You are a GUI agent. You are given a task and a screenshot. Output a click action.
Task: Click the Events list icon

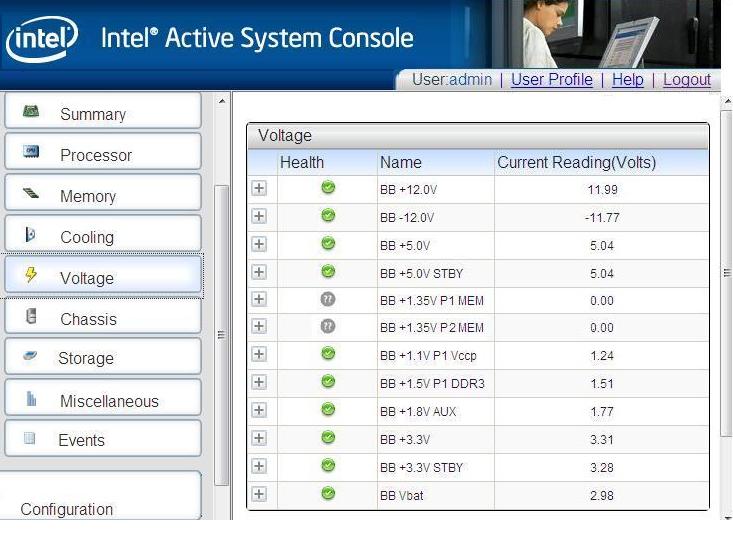click(29, 438)
